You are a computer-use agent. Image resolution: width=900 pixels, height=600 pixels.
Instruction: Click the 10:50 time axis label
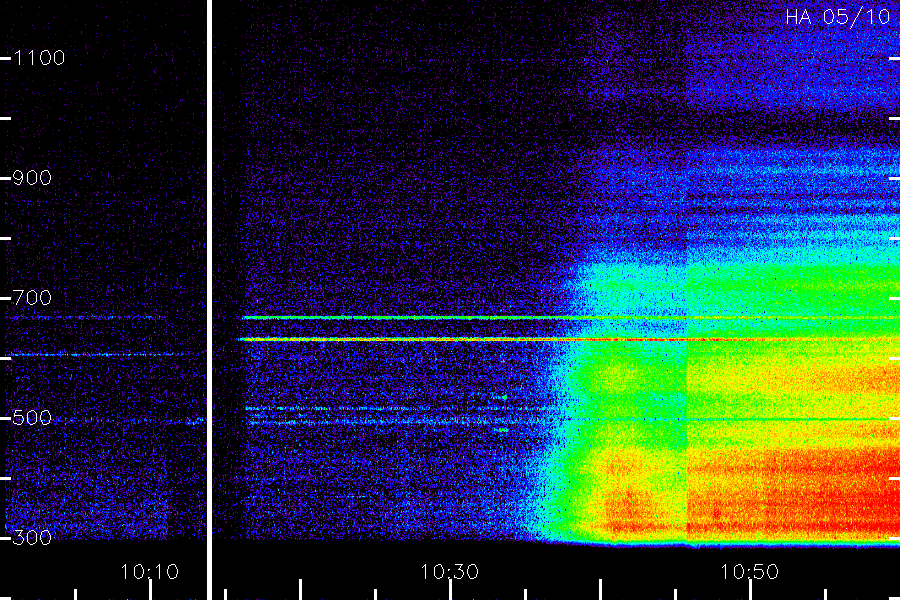tap(749, 572)
